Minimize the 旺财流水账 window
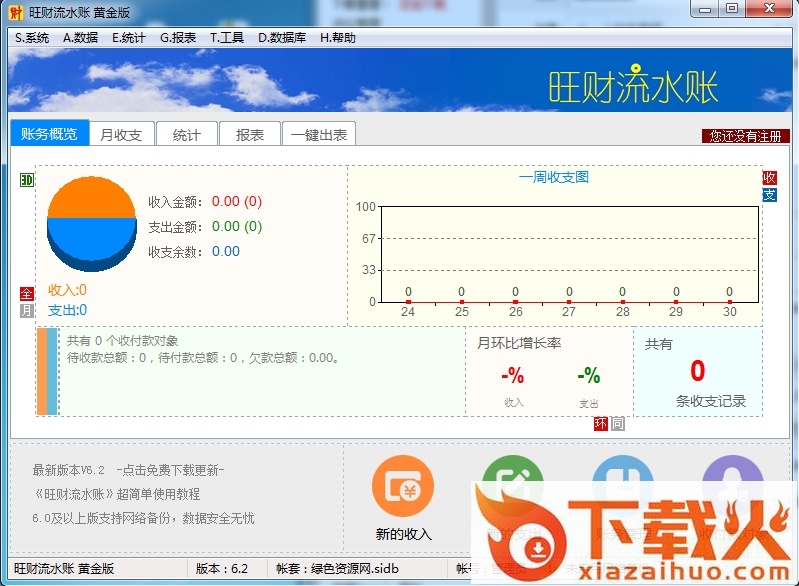The width and height of the screenshot is (799, 586). (705, 9)
